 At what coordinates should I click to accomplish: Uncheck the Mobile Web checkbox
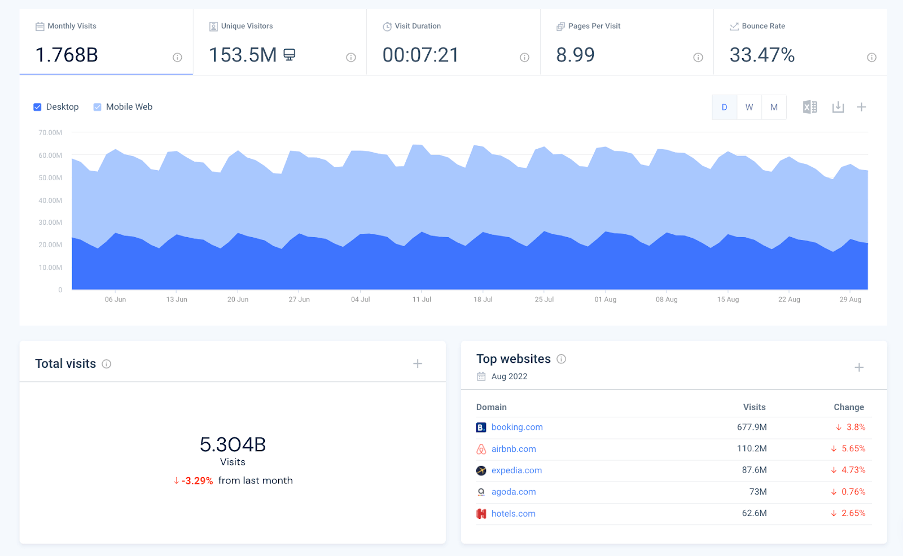[97, 107]
